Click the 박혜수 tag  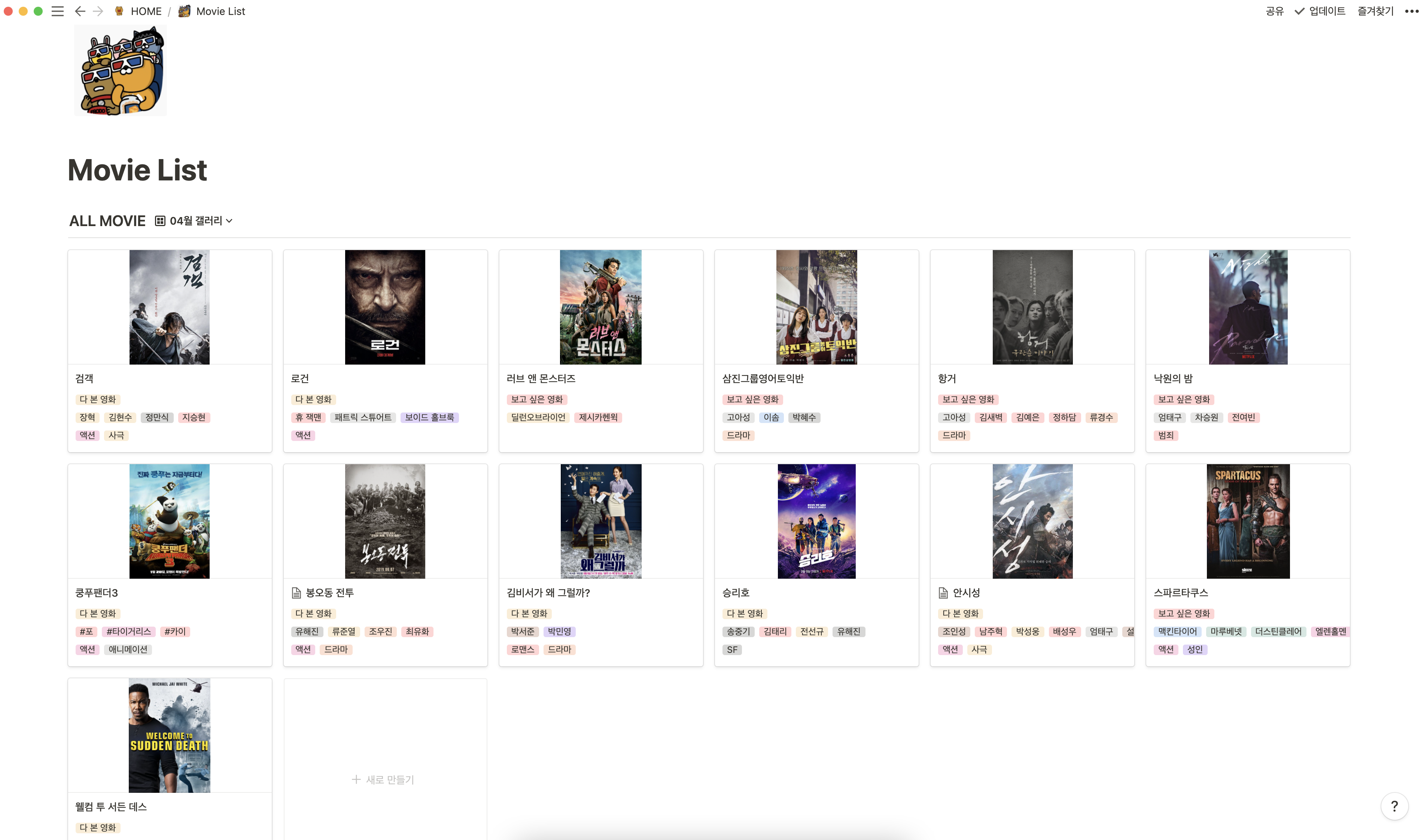(x=804, y=417)
